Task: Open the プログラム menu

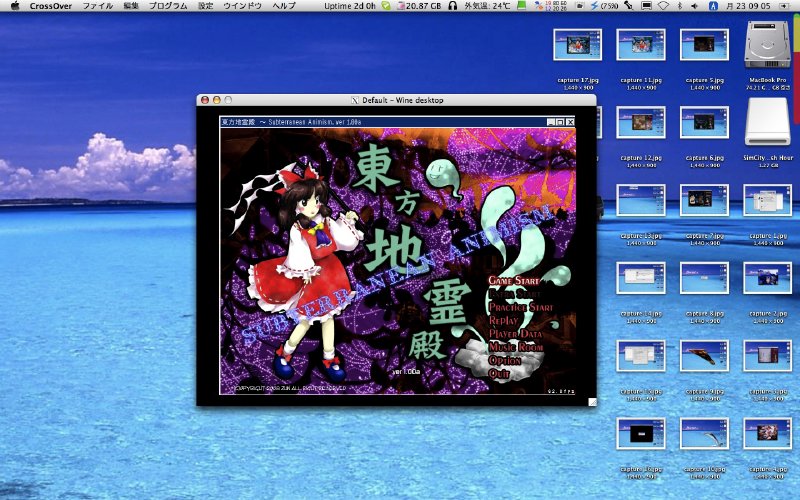Action: pyautogui.click(x=168, y=6)
